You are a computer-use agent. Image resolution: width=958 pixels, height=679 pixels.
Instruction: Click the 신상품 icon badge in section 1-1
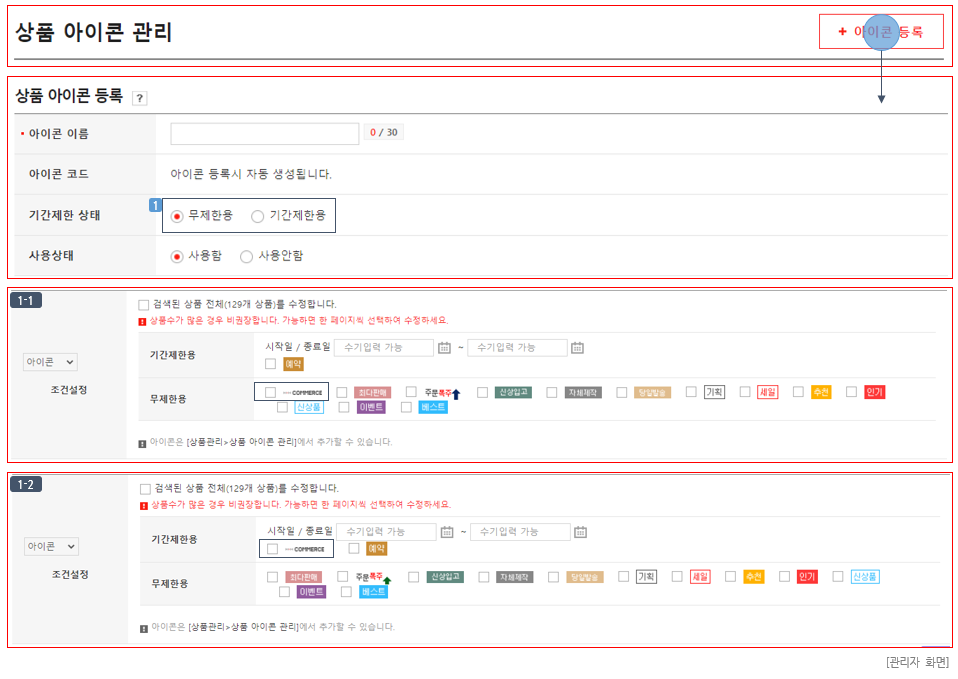[x=309, y=407]
